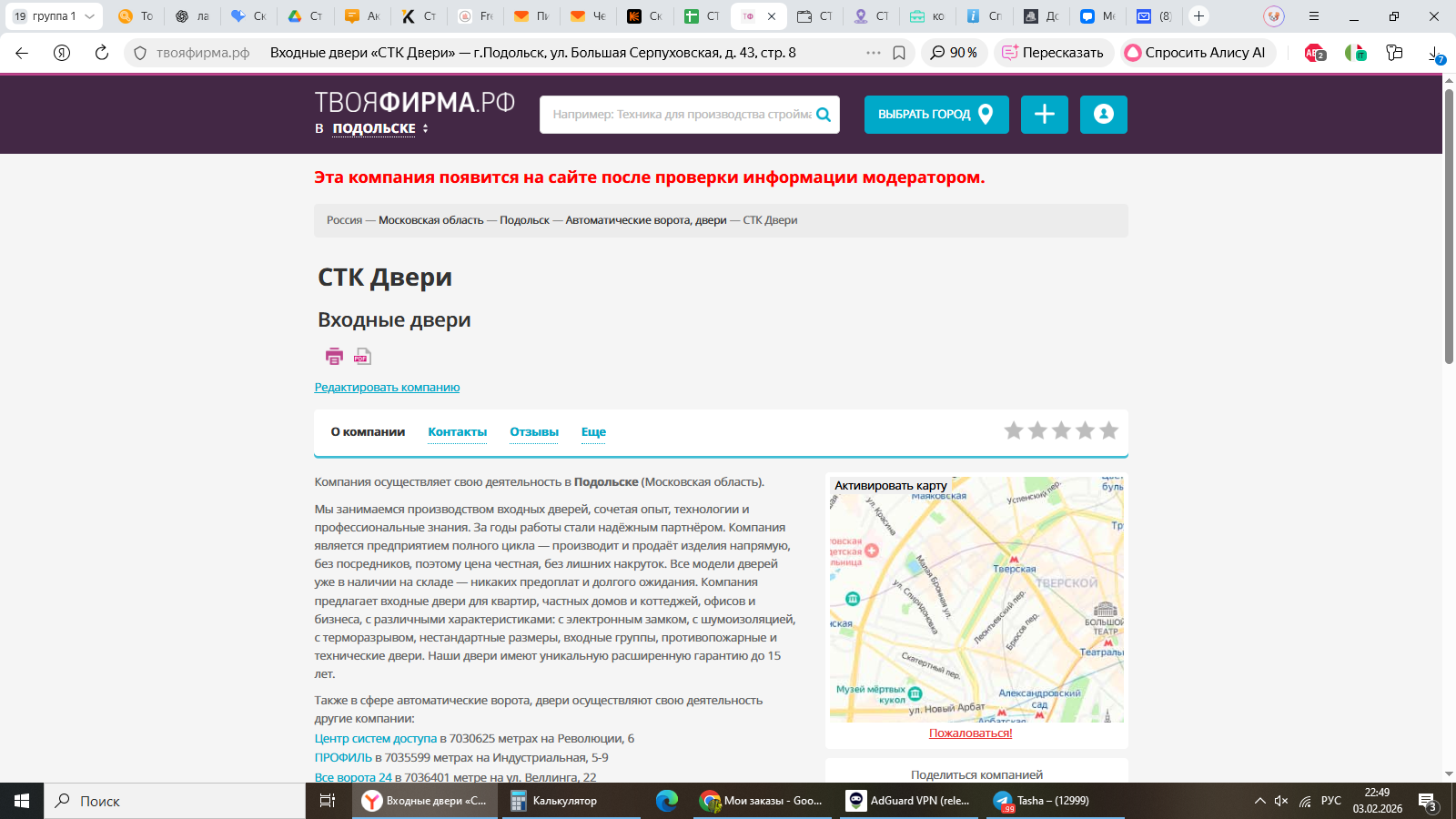Open the Центр систем доступа company link
This screenshot has height=819, width=1456.
click(376, 739)
